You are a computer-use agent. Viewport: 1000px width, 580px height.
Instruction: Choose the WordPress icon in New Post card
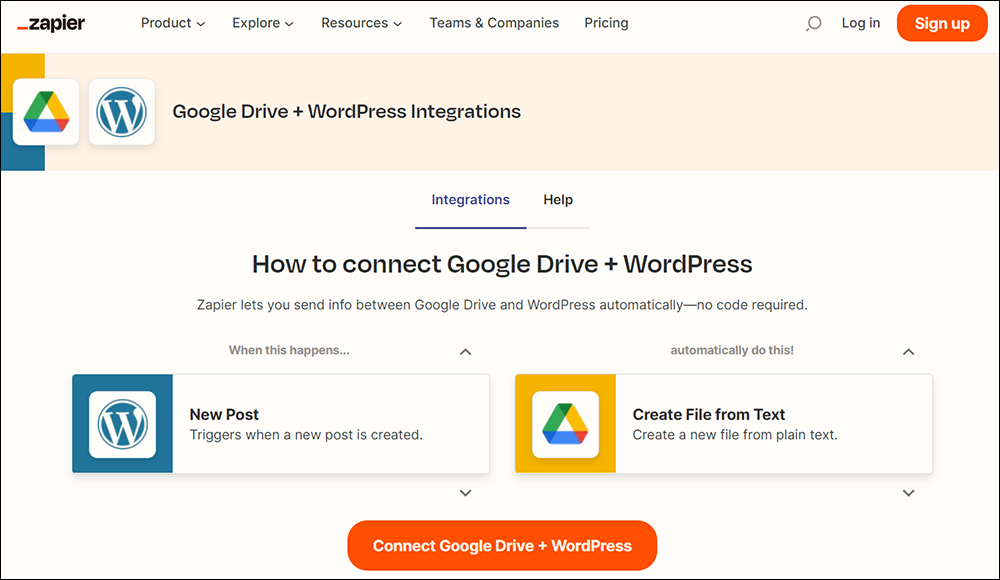122,424
